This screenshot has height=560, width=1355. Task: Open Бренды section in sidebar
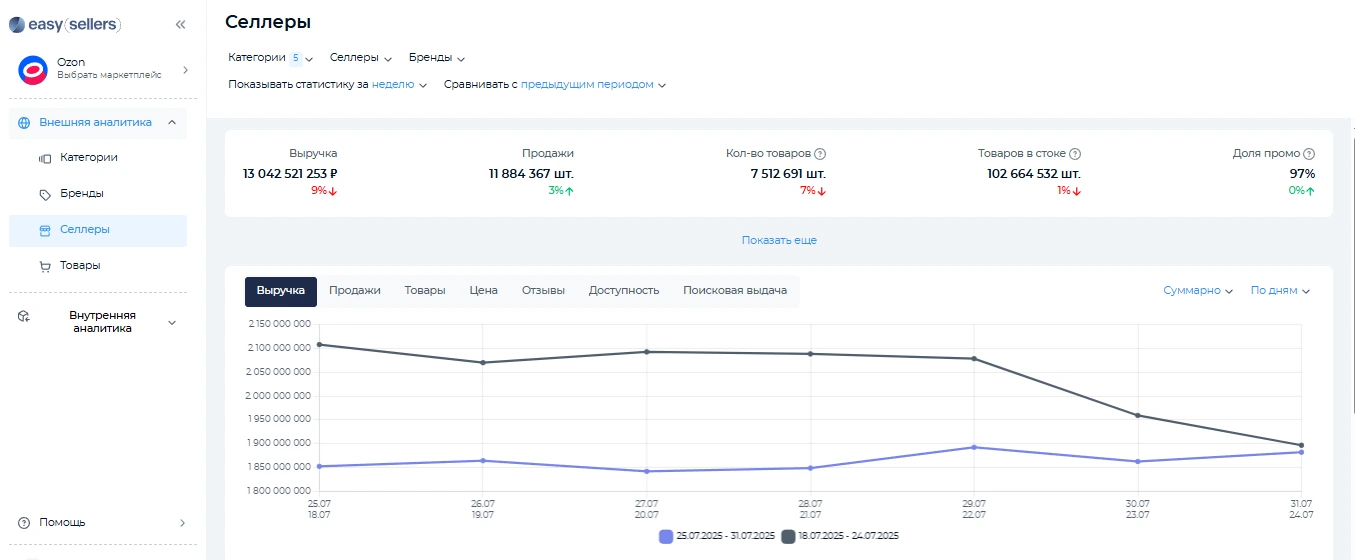tap(81, 193)
